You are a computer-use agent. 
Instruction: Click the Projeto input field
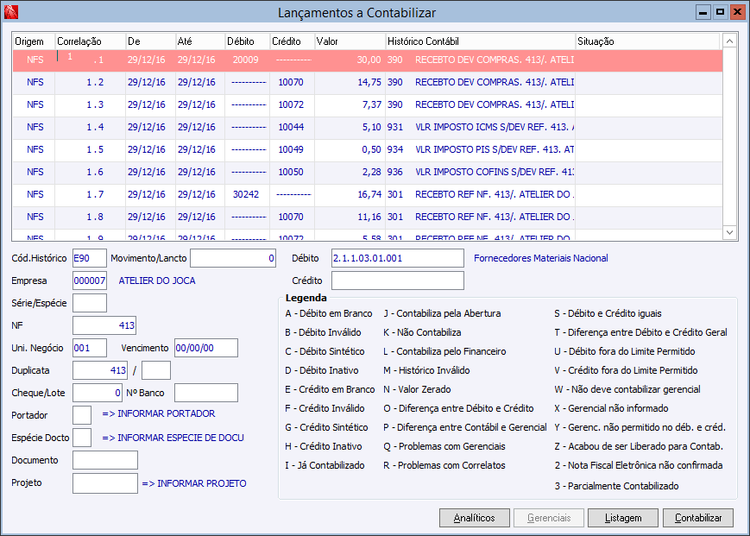(105, 484)
